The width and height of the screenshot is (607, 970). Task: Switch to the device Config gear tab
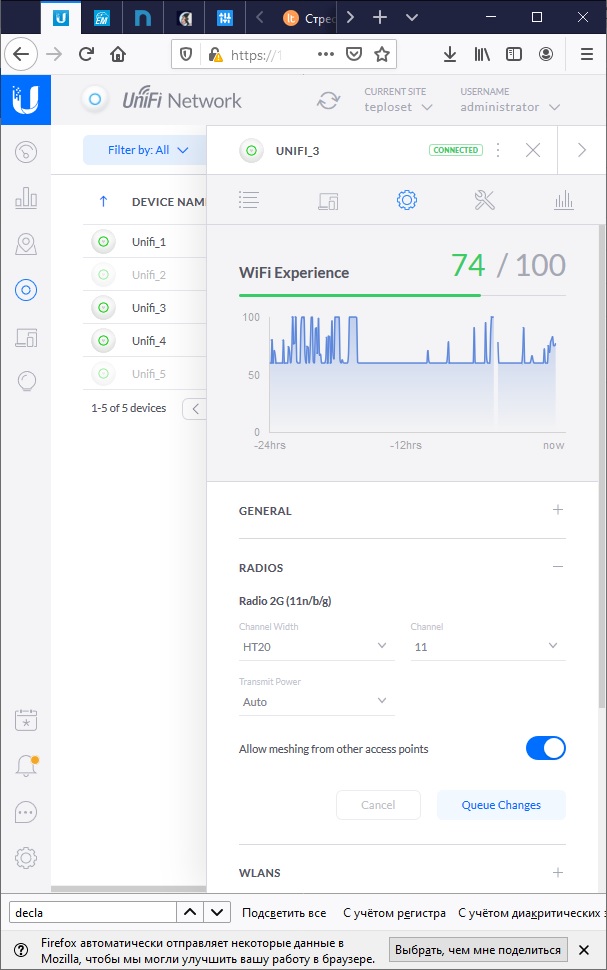pos(407,200)
